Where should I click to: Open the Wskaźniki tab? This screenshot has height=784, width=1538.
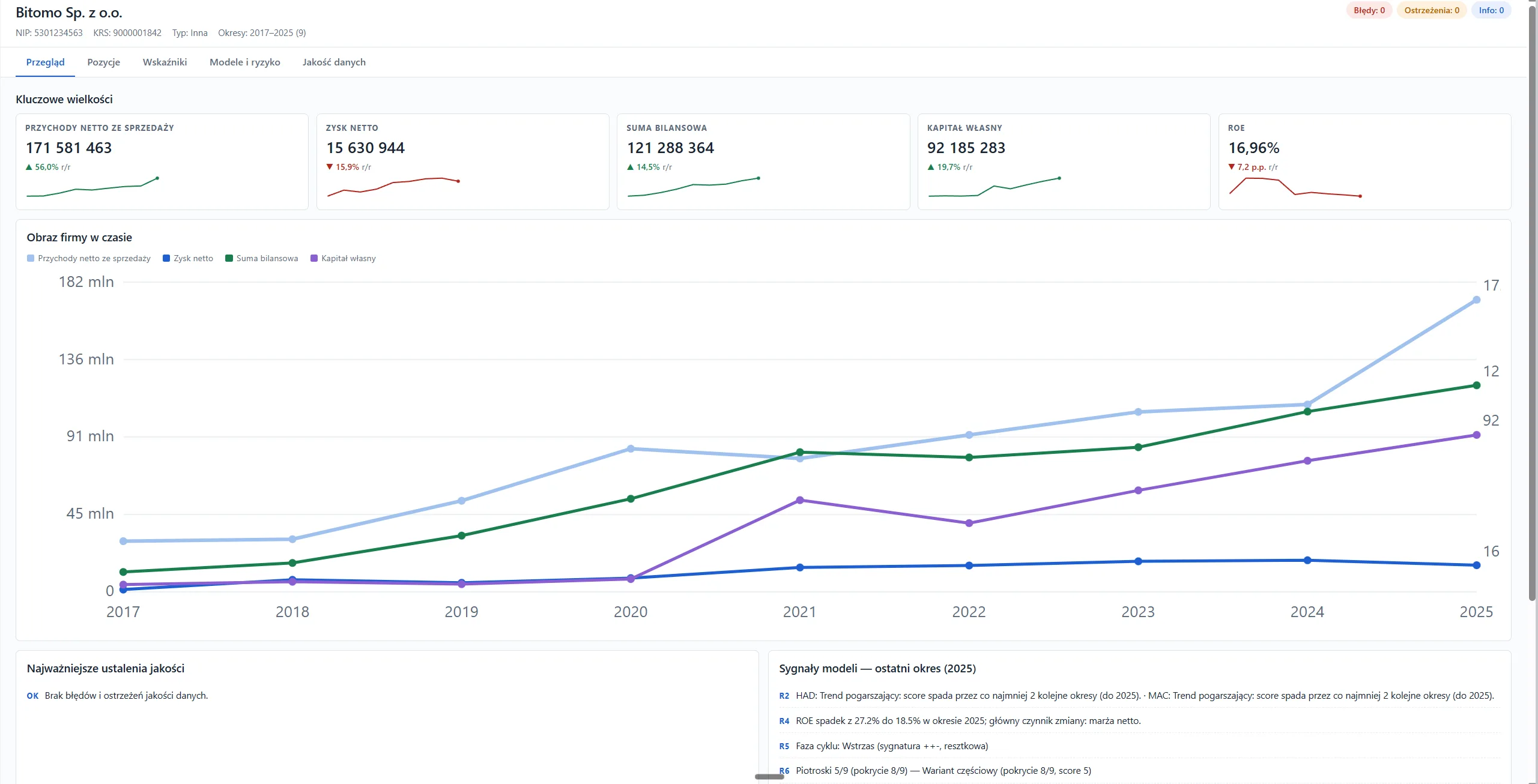(x=165, y=62)
